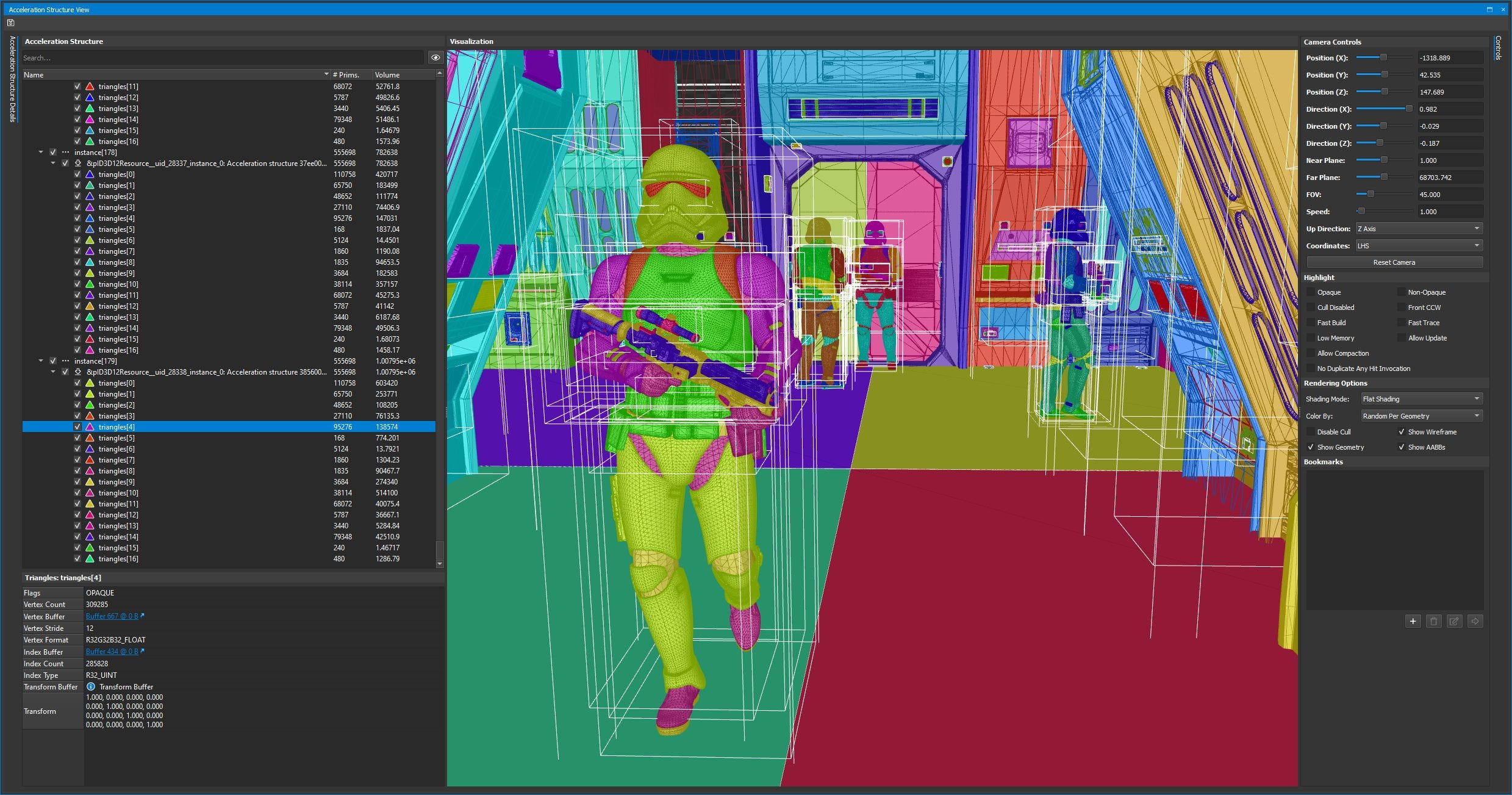Adjust the Far Plane slider
This screenshot has width=1512, height=795.
(x=1384, y=177)
